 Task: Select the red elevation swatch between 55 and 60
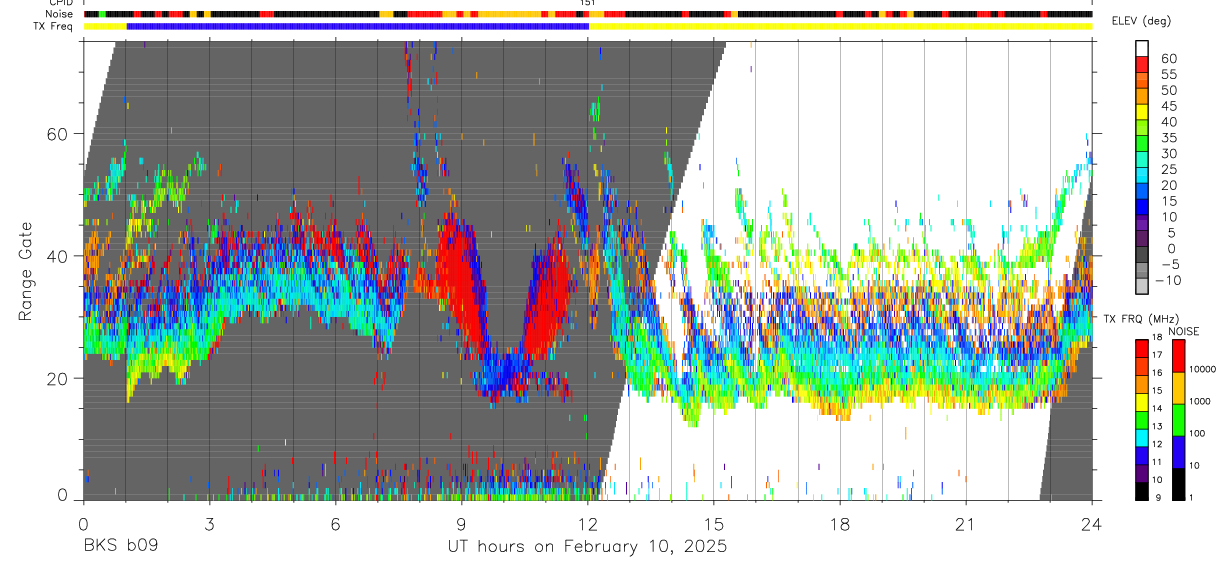1142,66
